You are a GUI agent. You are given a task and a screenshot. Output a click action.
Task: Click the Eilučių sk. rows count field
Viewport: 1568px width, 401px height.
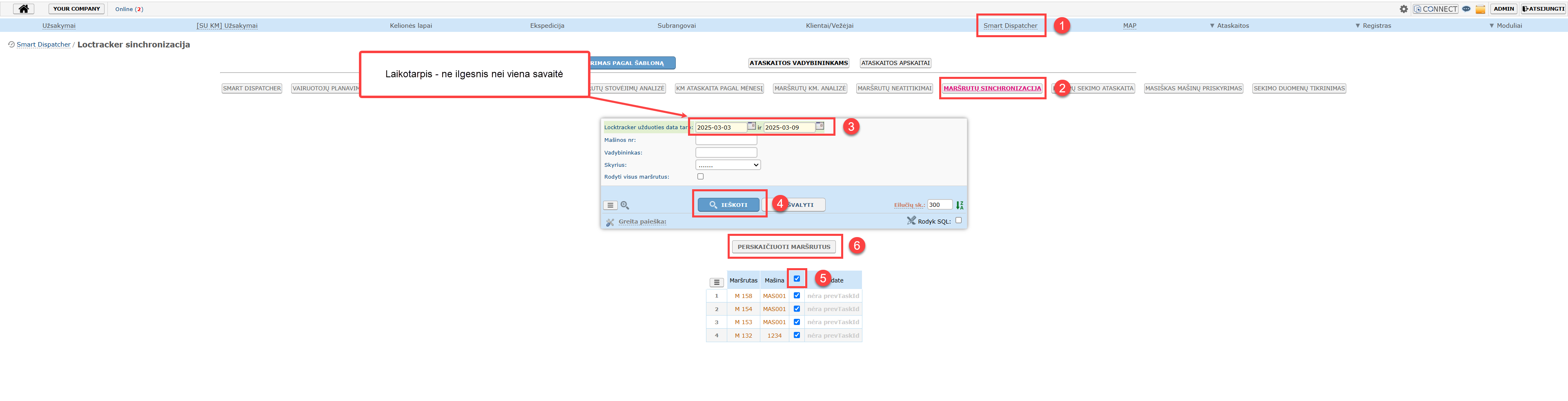pyautogui.click(x=940, y=205)
